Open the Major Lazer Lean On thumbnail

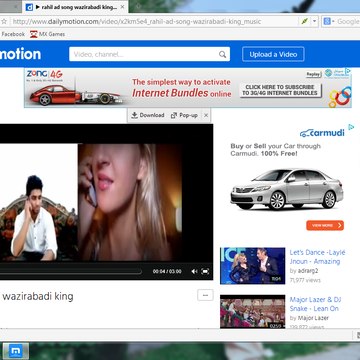[253, 312]
